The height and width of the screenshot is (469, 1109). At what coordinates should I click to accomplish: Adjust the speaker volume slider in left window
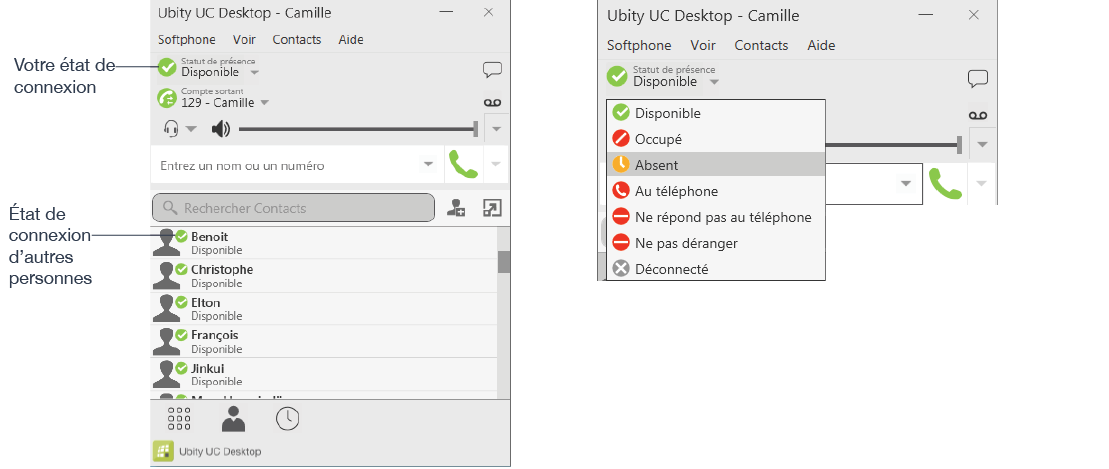point(359,129)
